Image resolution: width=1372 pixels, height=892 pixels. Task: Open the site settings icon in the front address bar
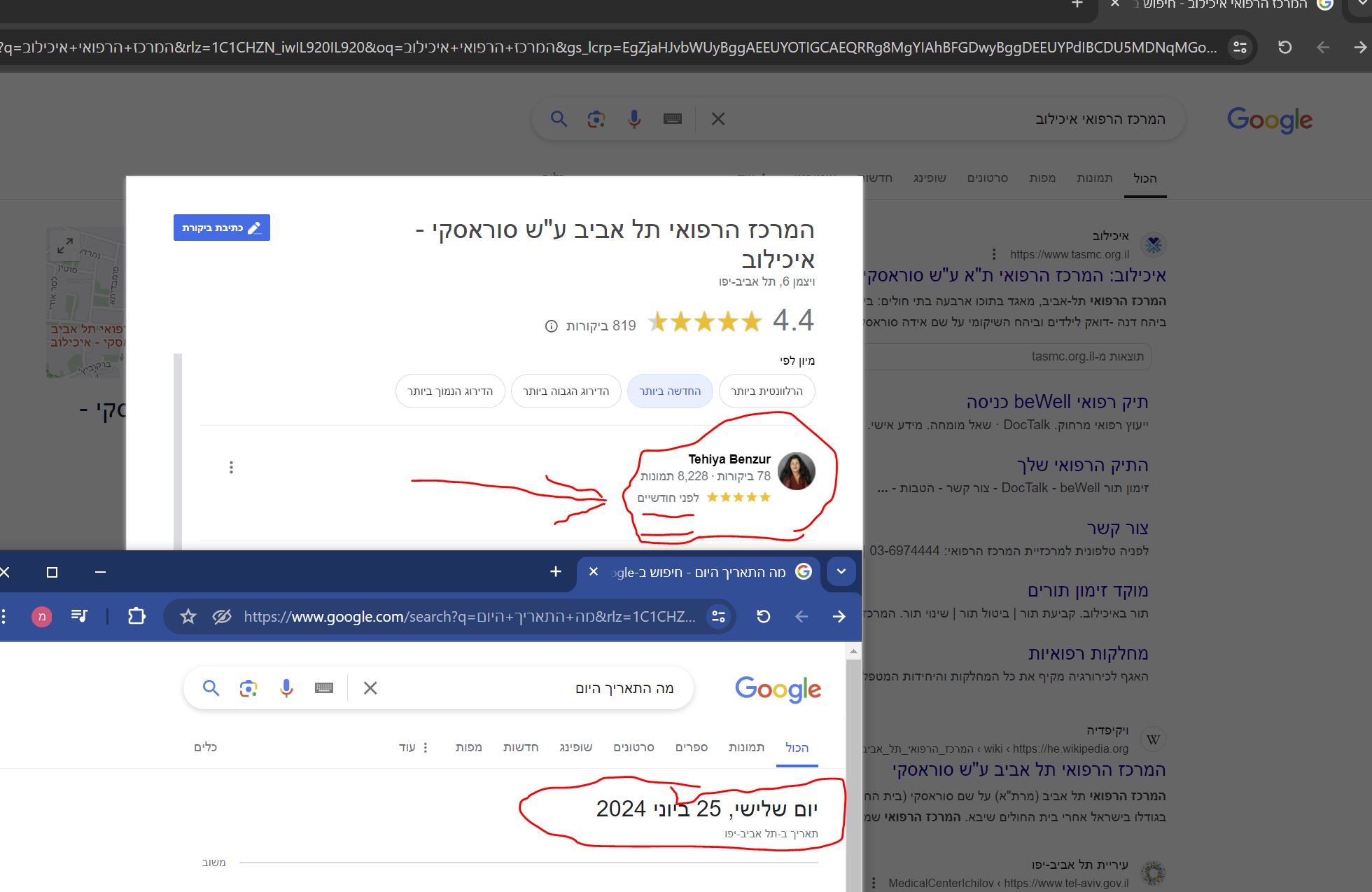pos(718,616)
